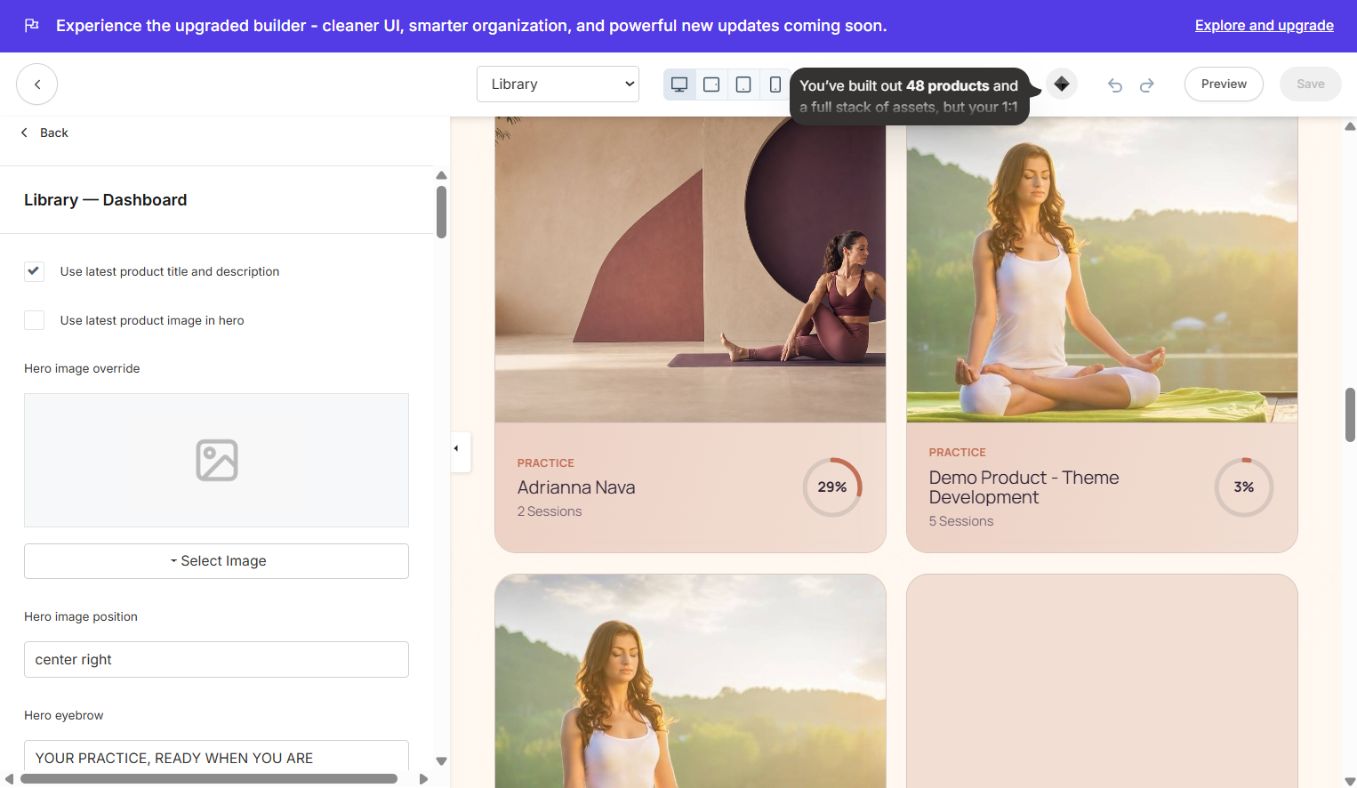Click the 5 Sessions label
1357x788 pixels.
tap(961, 521)
